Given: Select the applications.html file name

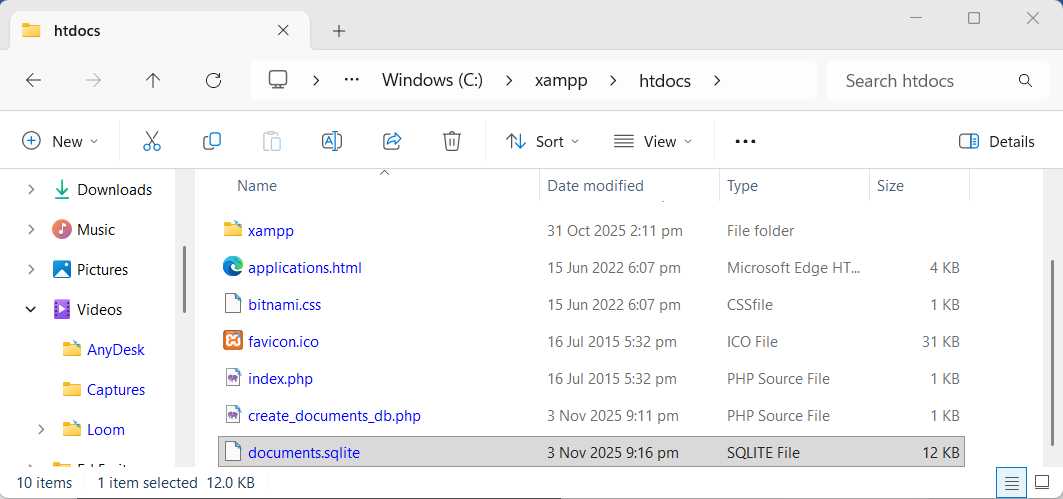Looking at the screenshot, I should tap(305, 267).
